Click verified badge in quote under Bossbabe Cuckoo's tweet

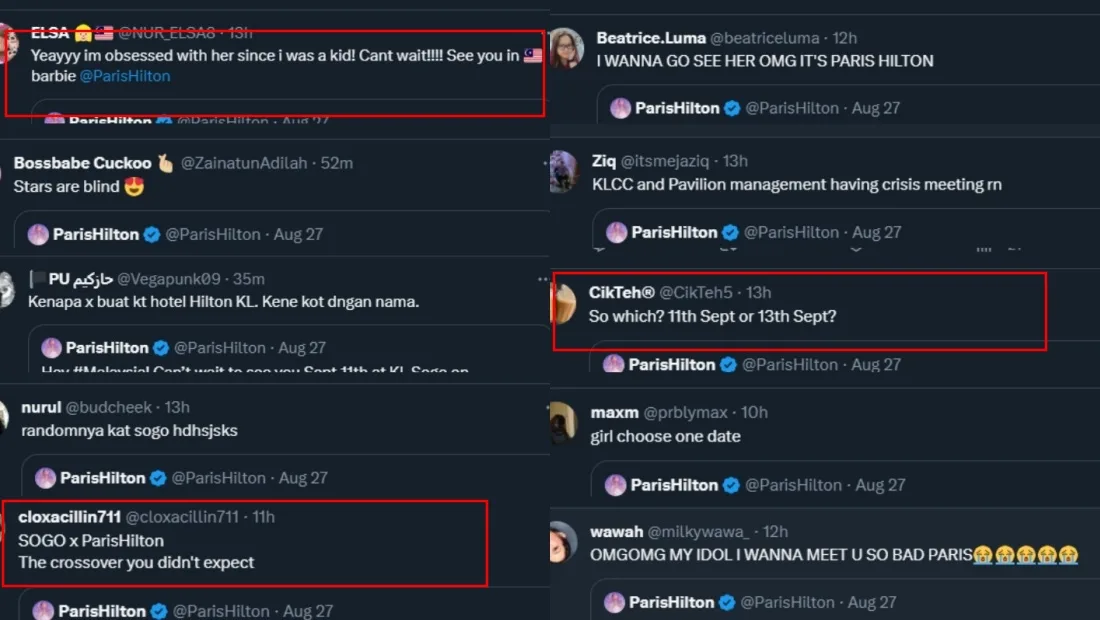[x=152, y=235]
